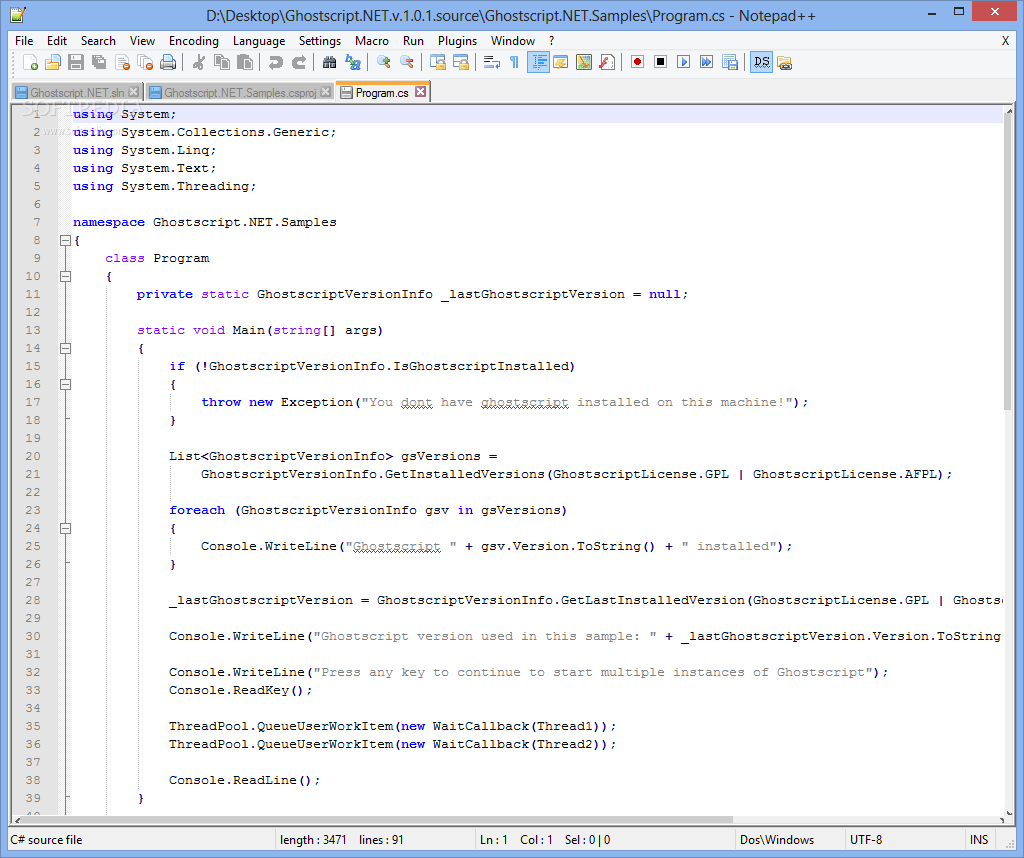Click 'foreach' keyword on line 23
The width and height of the screenshot is (1024, 858).
[x=197, y=510]
